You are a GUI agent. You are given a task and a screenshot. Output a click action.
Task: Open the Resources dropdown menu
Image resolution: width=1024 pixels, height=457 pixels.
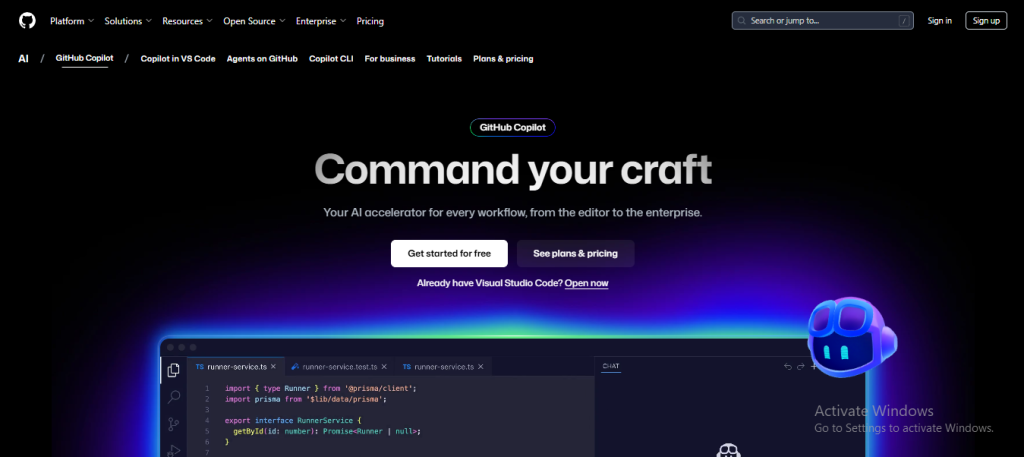point(187,21)
